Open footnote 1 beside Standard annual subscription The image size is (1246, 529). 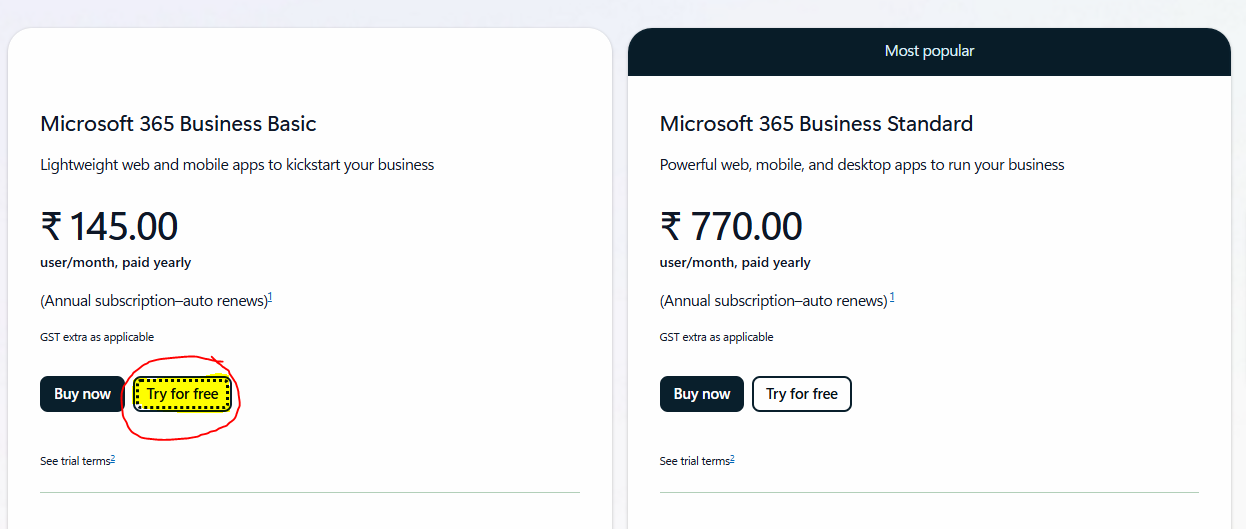coord(892,297)
